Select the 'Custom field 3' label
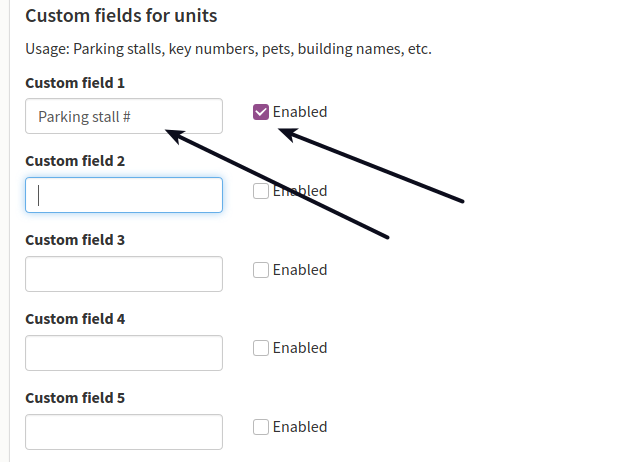 pos(75,240)
